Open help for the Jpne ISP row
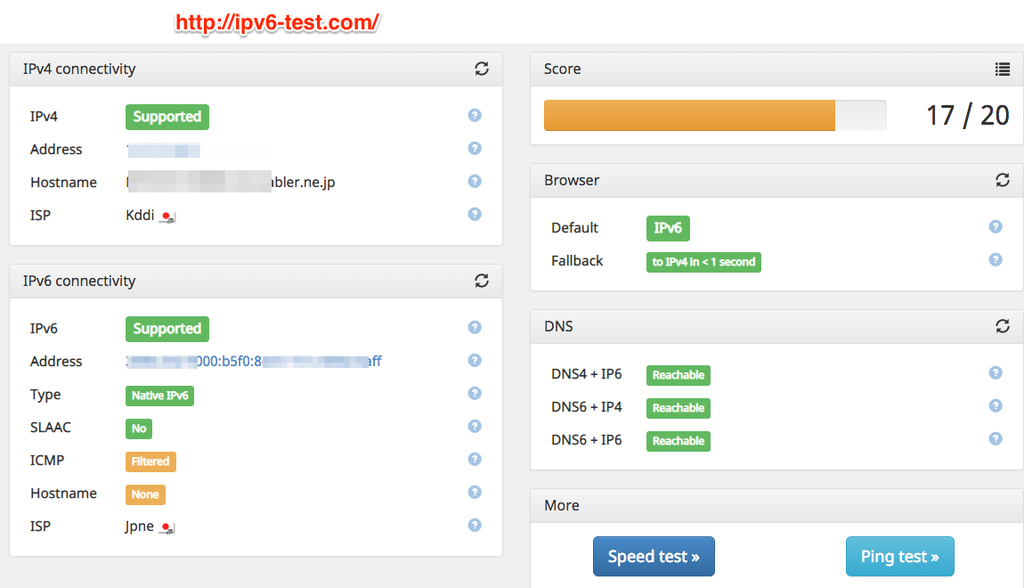The width and height of the screenshot is (1024, 588). [x=475, y=525]
